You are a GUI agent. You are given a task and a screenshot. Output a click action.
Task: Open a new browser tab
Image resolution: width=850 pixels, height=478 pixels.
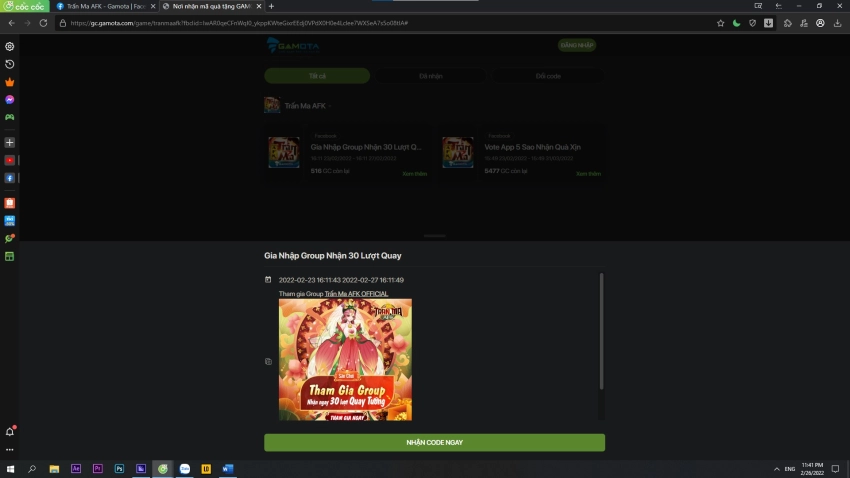click(x=271, y=6)
